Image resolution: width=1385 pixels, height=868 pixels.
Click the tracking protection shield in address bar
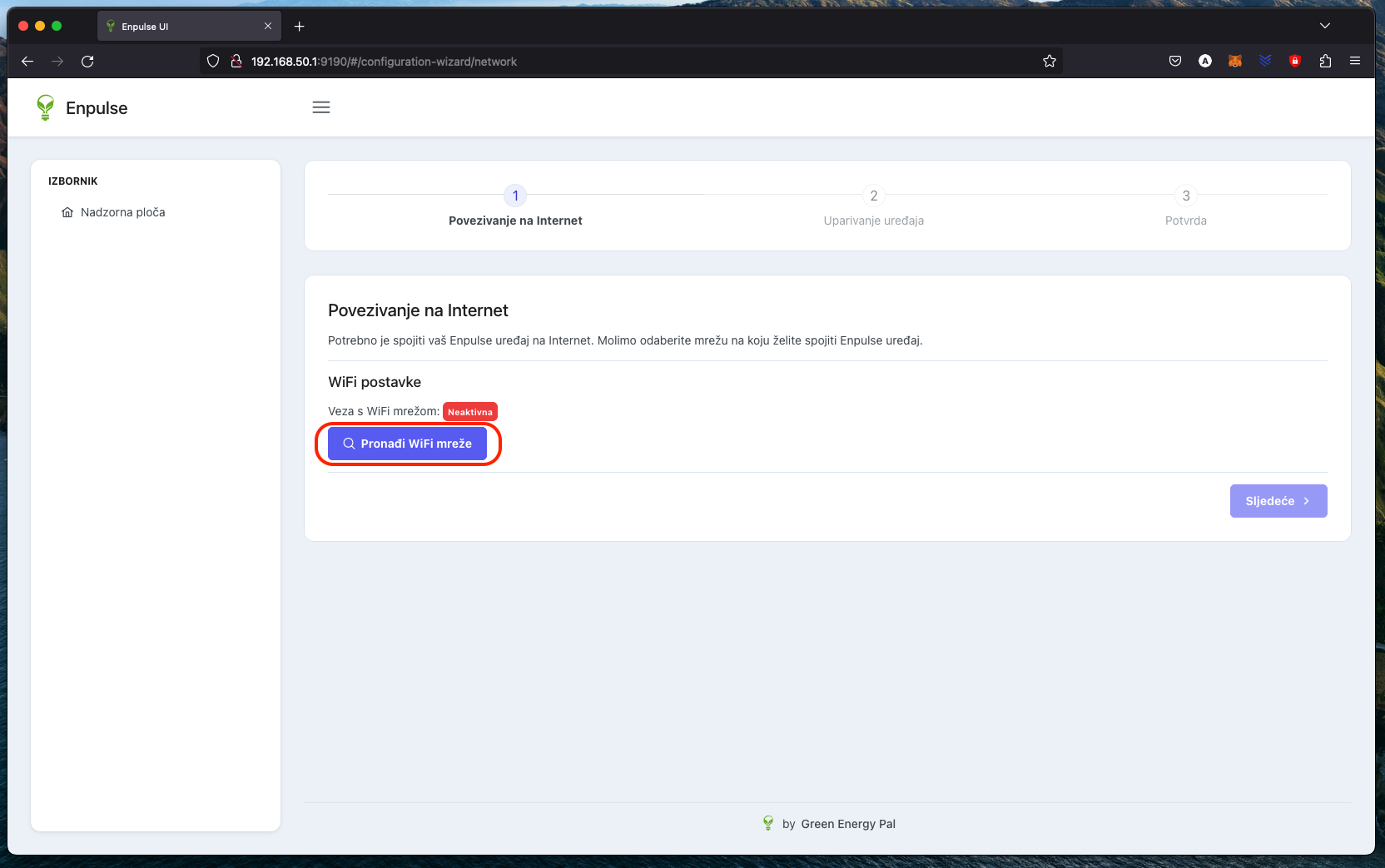(213, 61)
